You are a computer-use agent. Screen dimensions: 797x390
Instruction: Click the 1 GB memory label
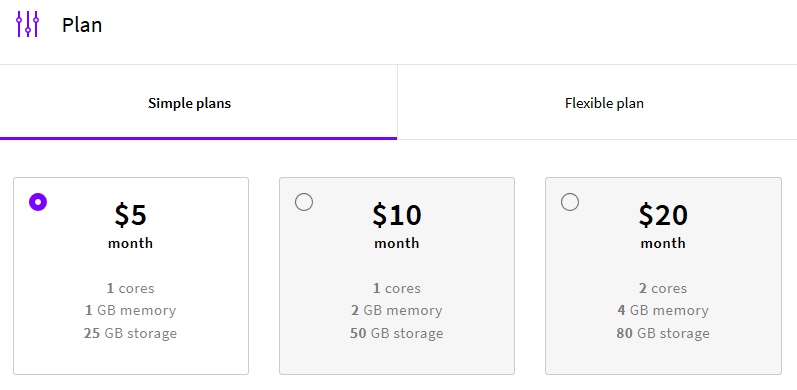(131, 310)
